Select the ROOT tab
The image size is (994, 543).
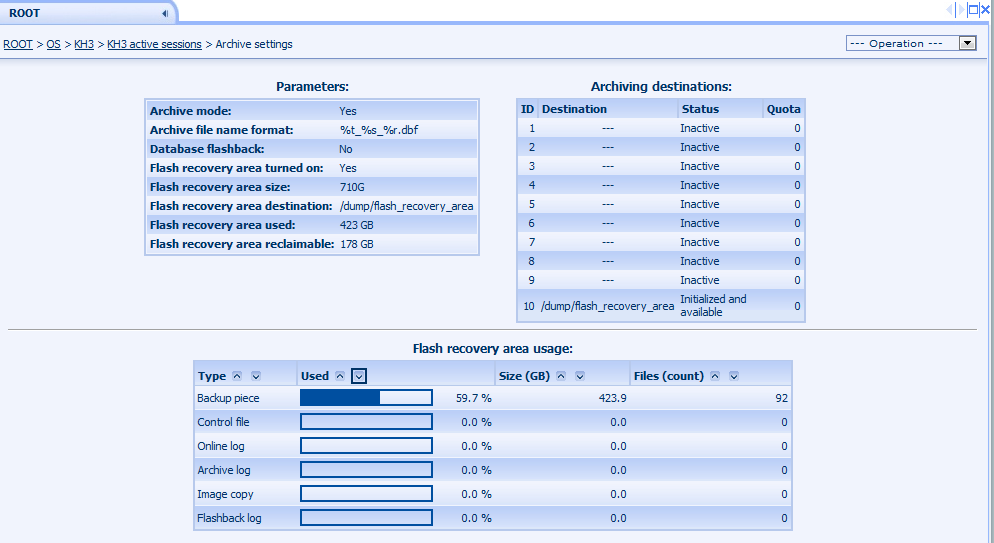(25, 13)
